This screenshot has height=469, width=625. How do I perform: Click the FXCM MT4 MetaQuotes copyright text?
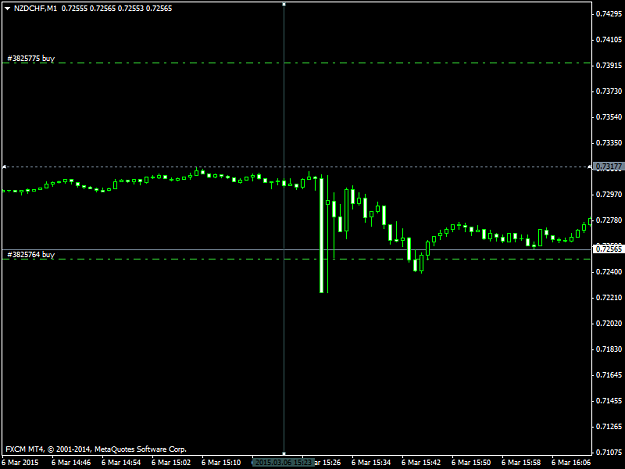pos(96,449)
